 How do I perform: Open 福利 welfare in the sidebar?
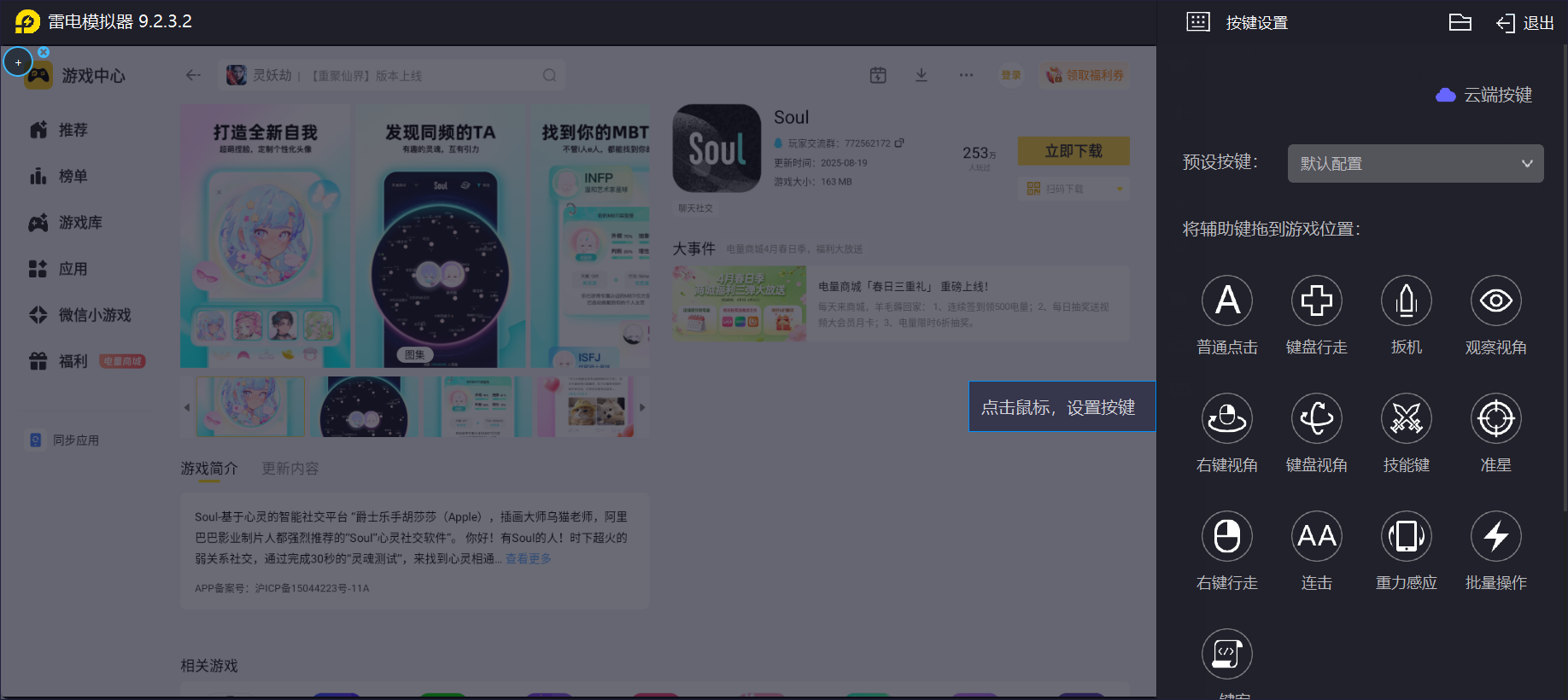[60, 361]
